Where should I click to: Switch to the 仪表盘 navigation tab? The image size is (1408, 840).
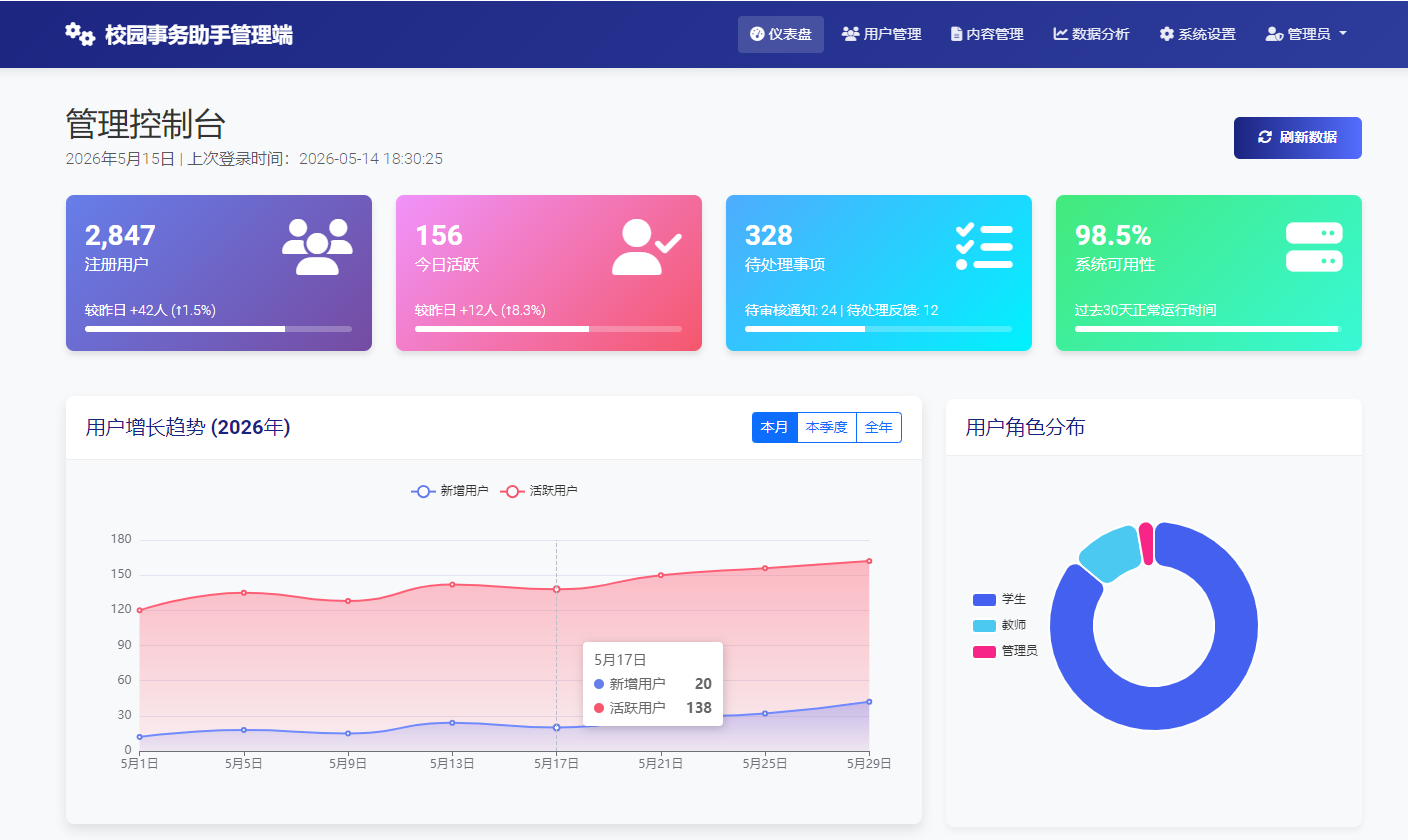click(x=781, y=33)
